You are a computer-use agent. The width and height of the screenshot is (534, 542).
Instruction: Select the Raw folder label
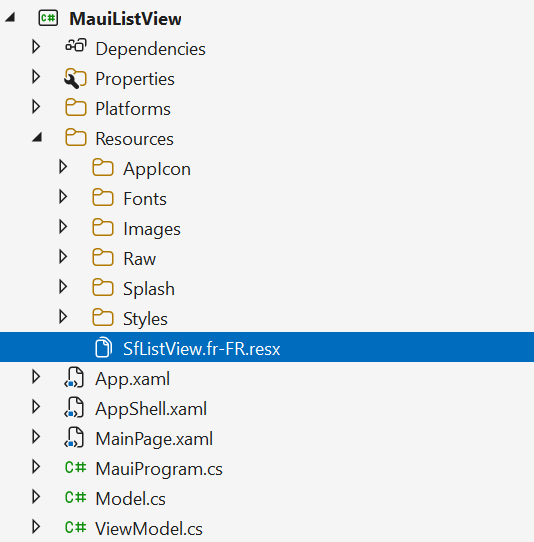[140, 259]
